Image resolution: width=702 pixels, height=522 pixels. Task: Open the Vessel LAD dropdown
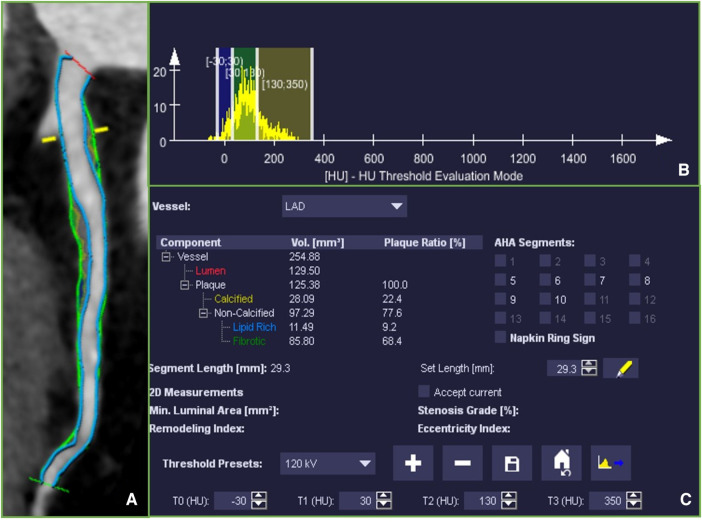tap(344, 206)
